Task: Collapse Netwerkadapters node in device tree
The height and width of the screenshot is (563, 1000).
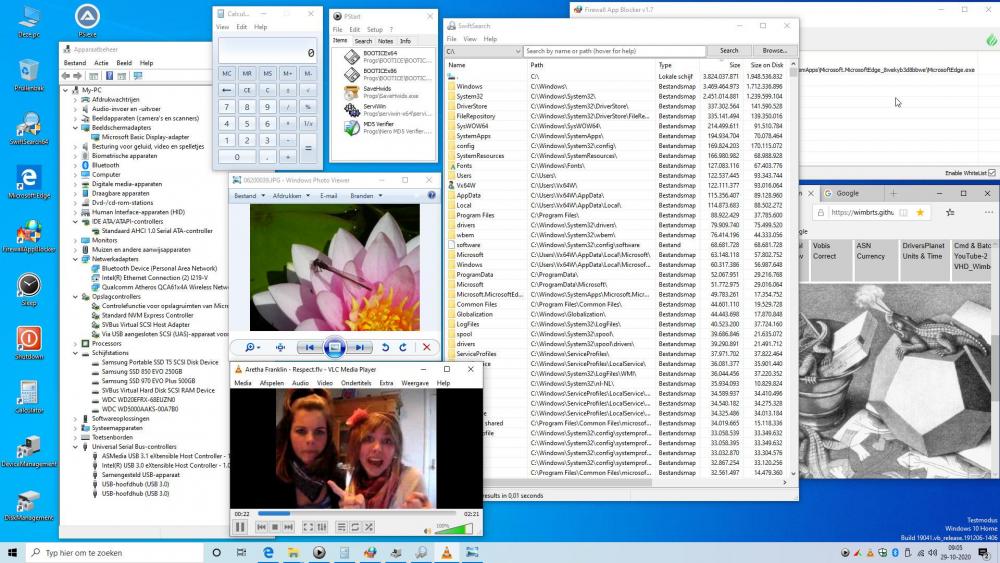Action: click(x=76, y=259)
